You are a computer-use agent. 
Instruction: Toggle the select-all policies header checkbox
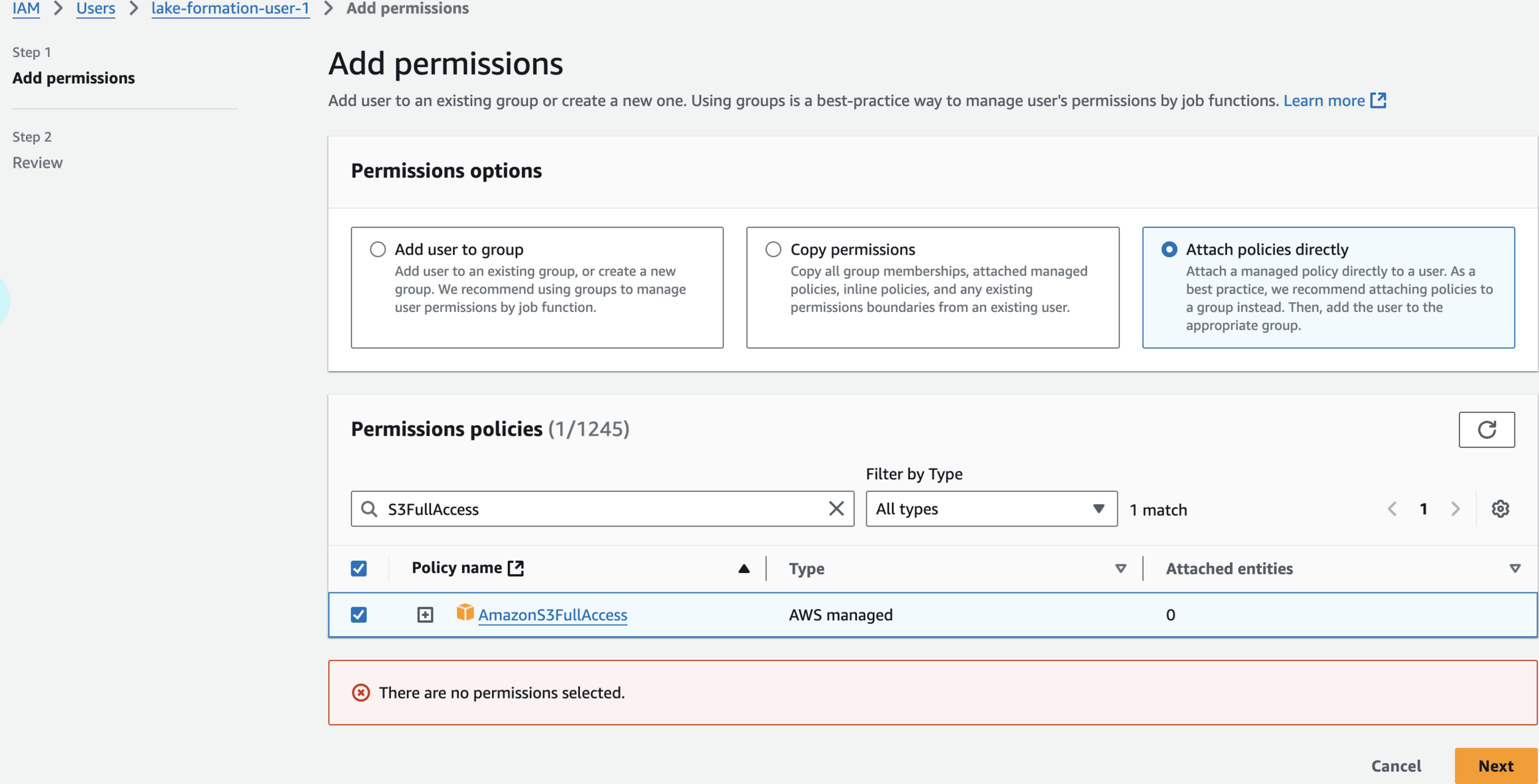pos(359,568)
